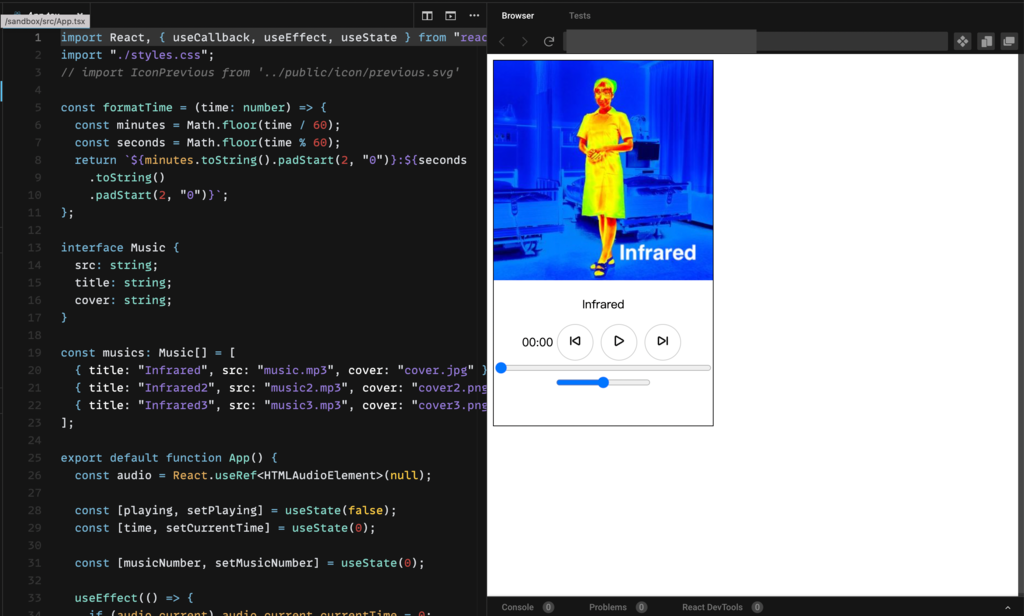Switch to the Tests tab
The image size is (1024, 616).
click(x=580, y=16)
